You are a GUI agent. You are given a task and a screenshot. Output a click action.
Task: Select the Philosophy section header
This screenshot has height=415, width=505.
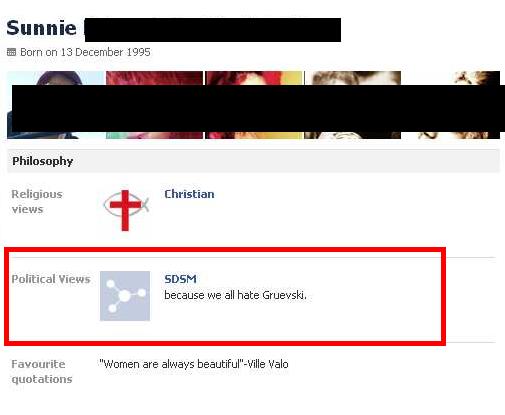pyautogui.click(x=253, y=161)
